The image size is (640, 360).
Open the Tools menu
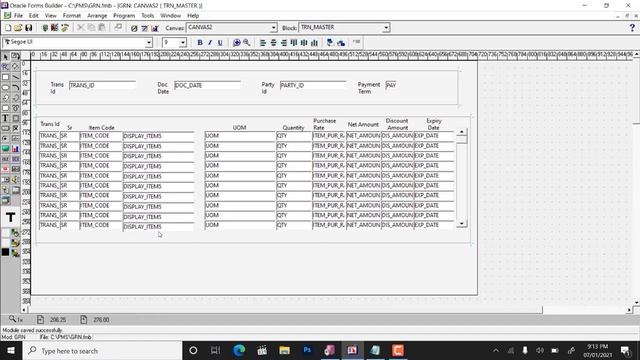point(147,16)
